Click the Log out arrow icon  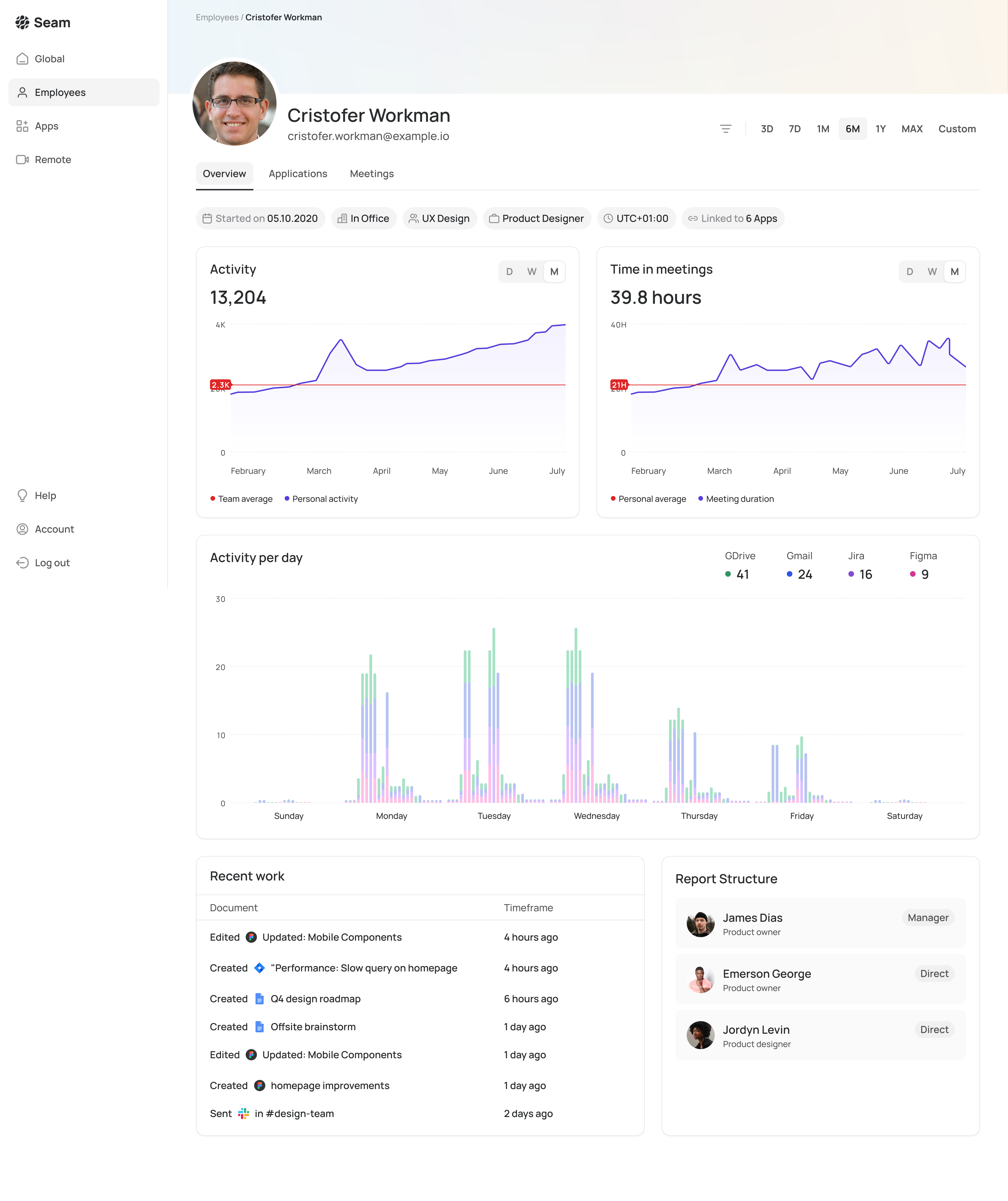click(x=22, y=563)
